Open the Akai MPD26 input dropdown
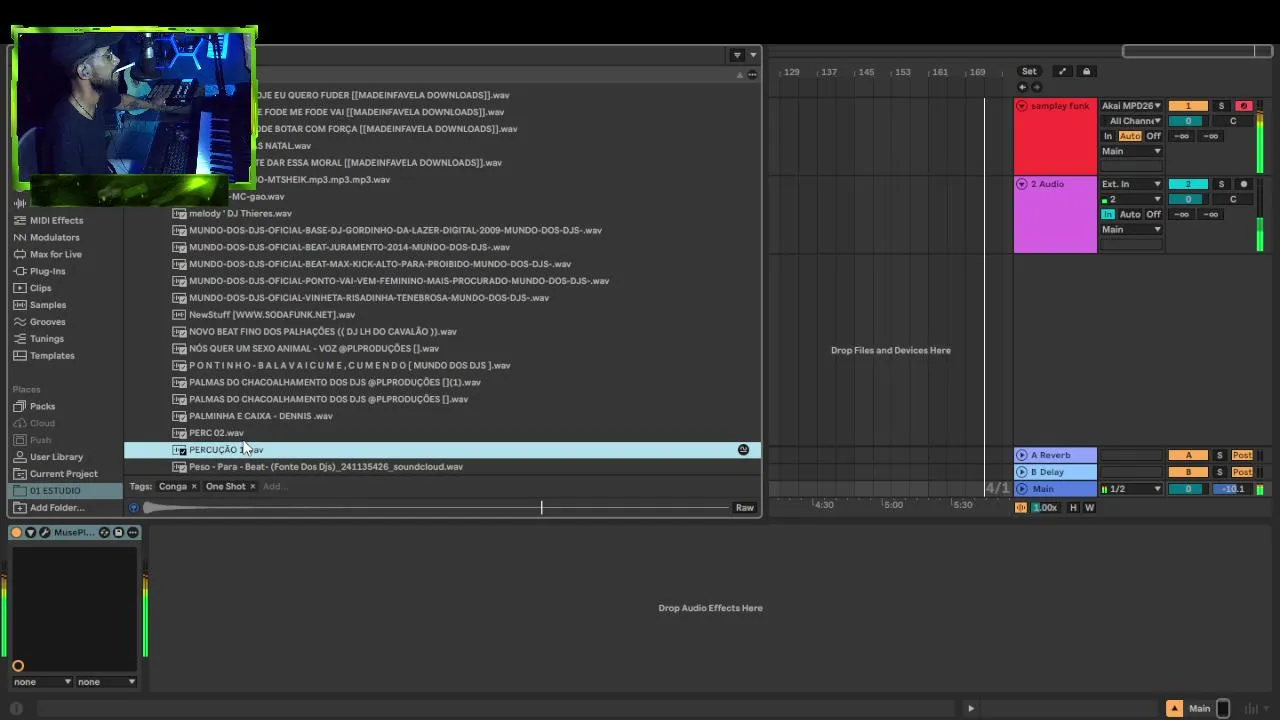This screenshot has width=1280, height=720. point(1131,106)
